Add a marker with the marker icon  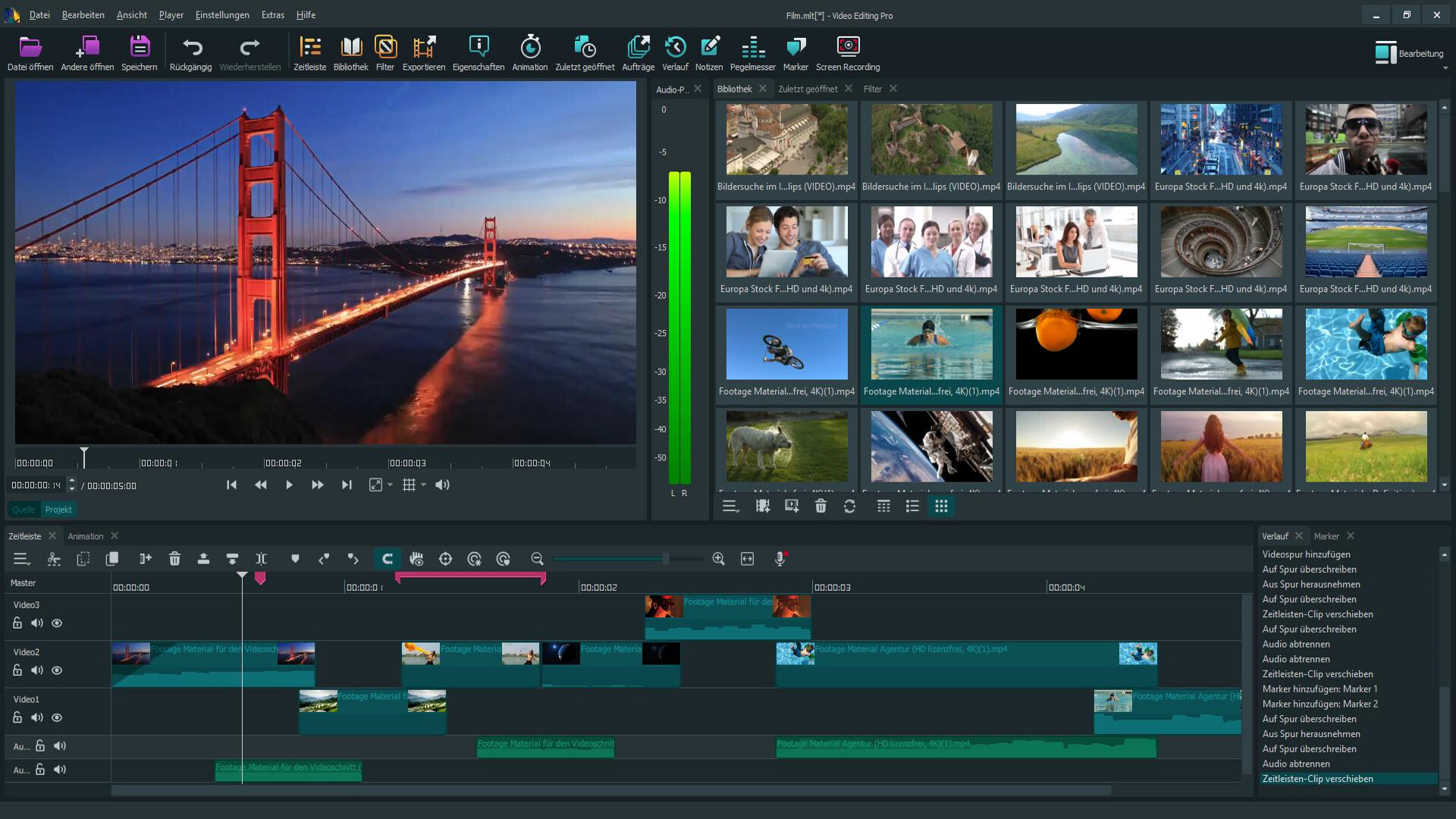[295, 559]
